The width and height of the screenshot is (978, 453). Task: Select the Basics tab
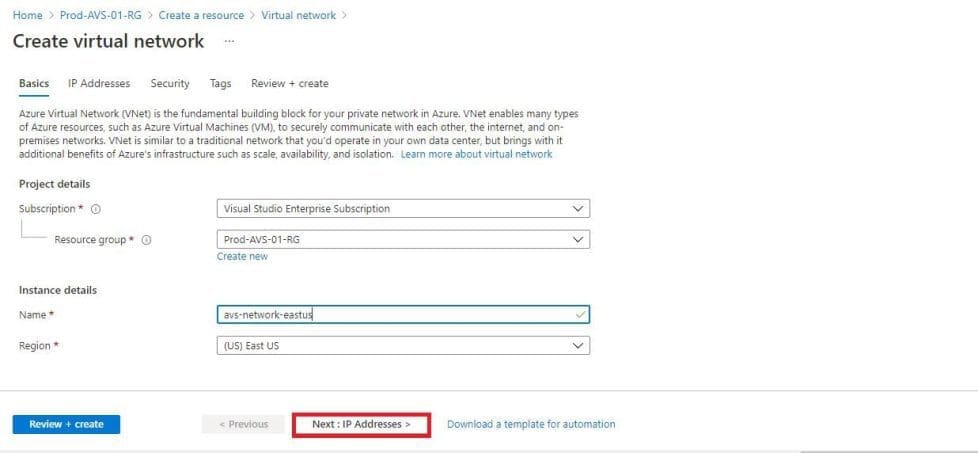[34, 84]
